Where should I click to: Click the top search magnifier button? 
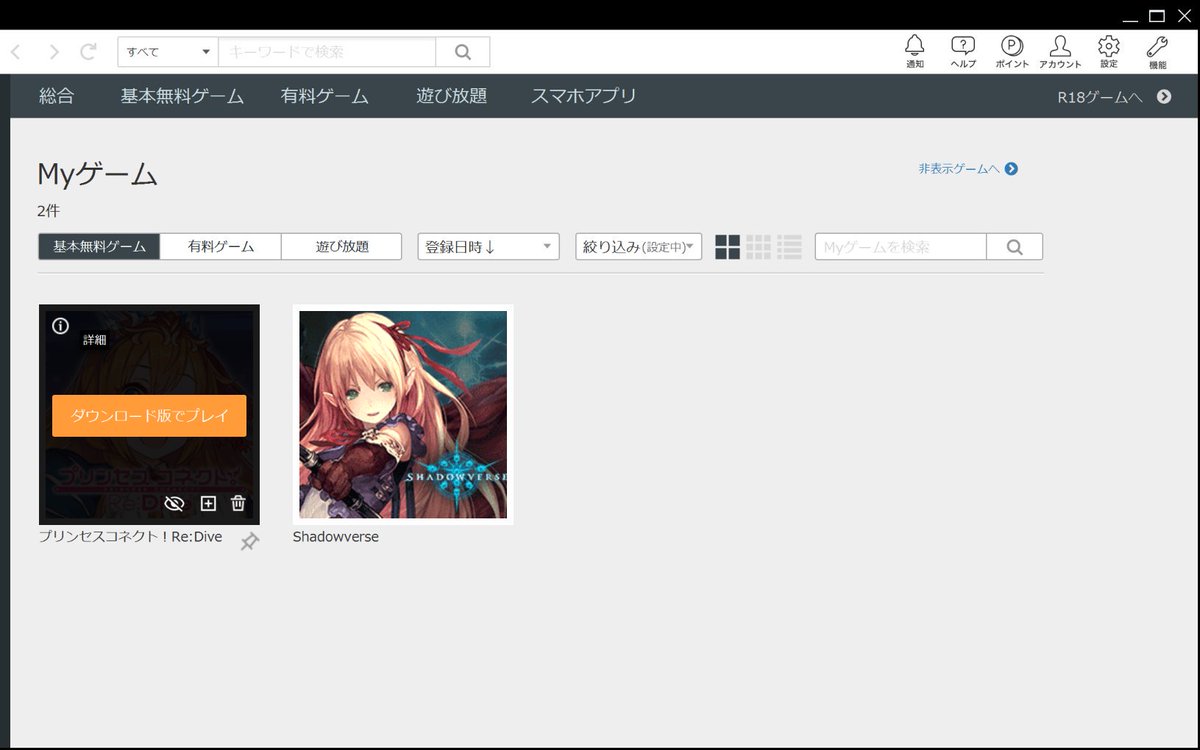click(463, 52)
